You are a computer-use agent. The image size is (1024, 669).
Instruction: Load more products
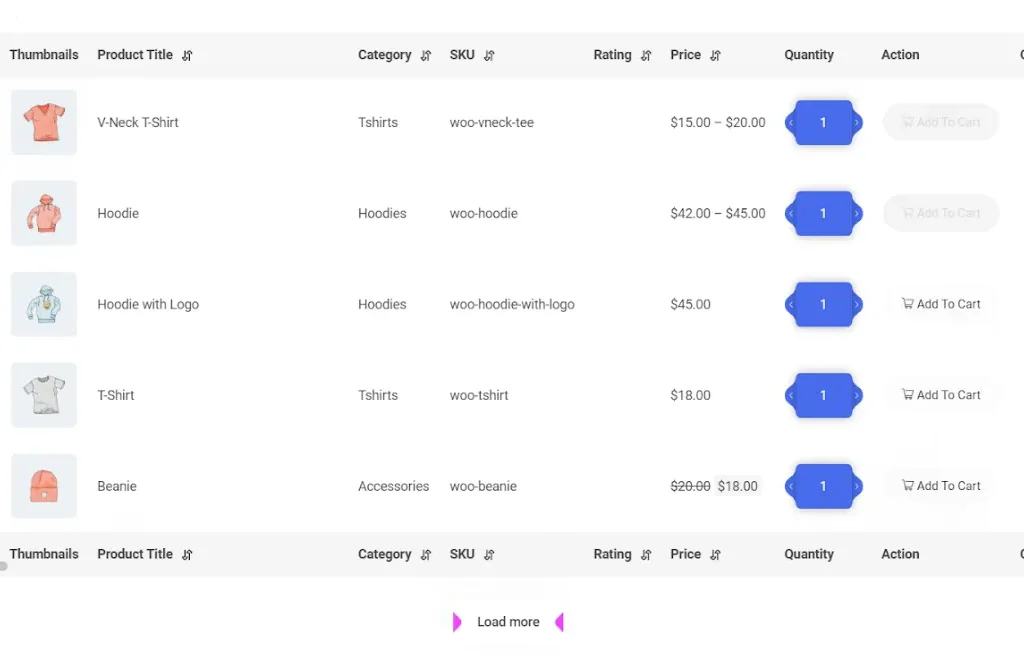point(508,622)
